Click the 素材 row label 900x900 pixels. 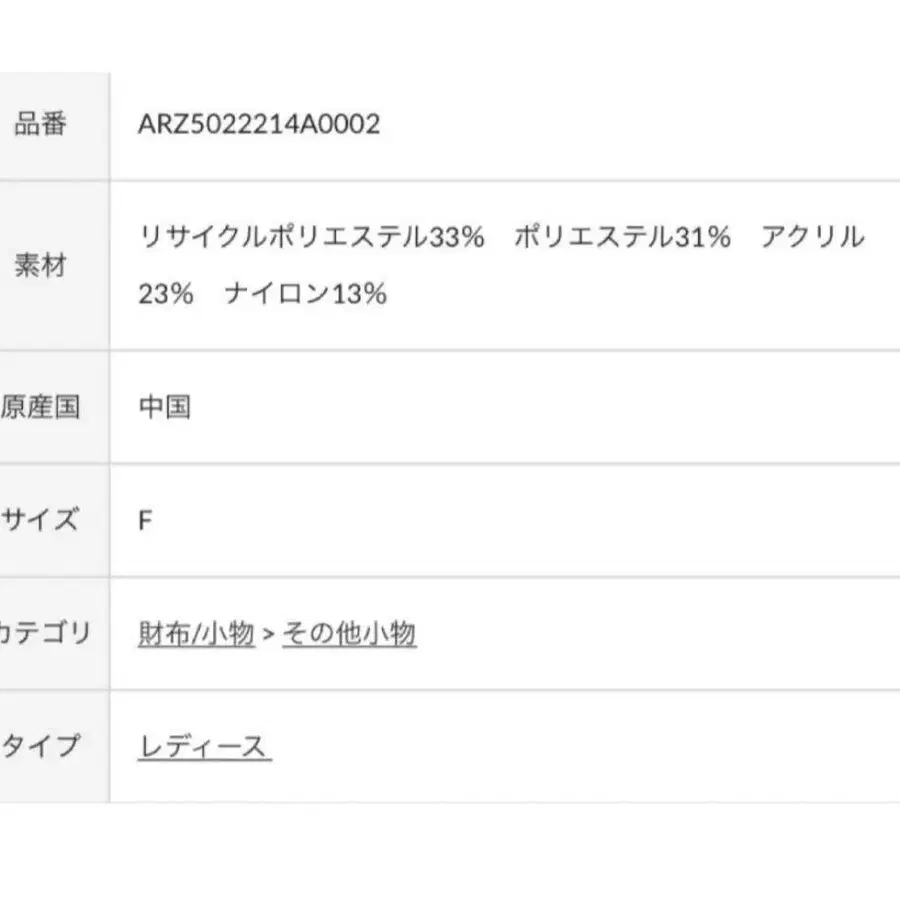pyautogui.click(x=40, y=266)
